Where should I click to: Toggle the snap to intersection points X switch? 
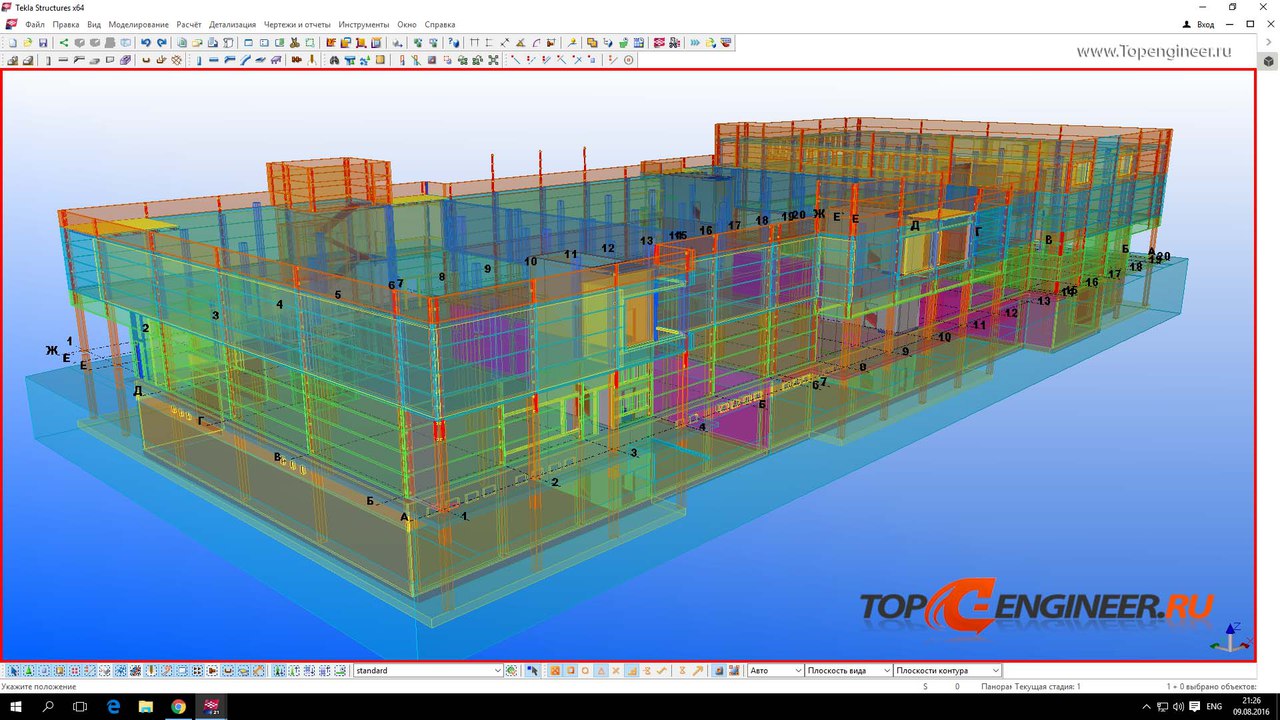[x=616, y=671]
